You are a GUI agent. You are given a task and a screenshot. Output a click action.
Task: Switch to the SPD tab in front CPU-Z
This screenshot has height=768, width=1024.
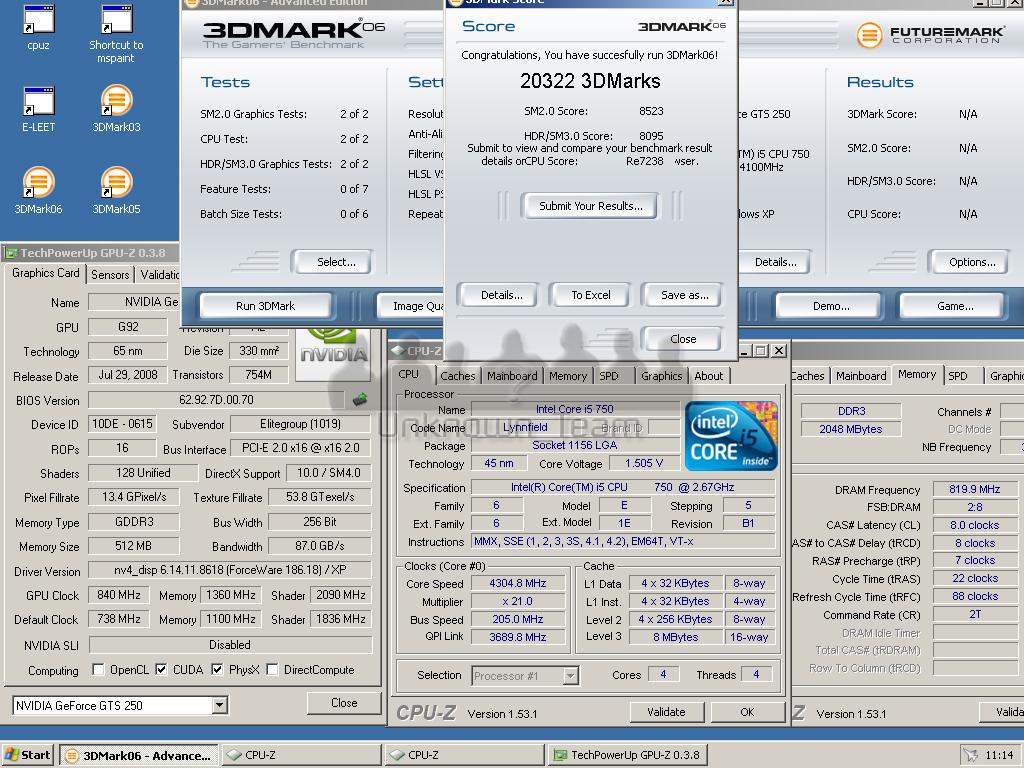point(609,376)
